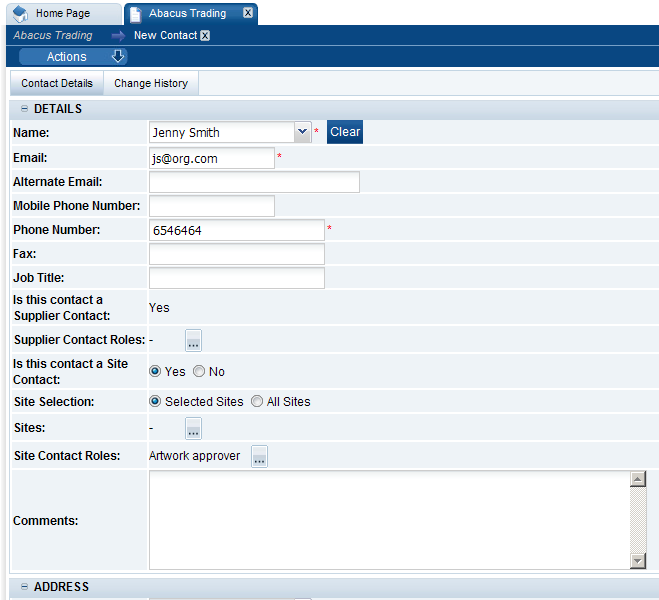Click inside the Comments text area
Image resolution: width=659 pixels, height=600 pixels.
pos(389,520)
